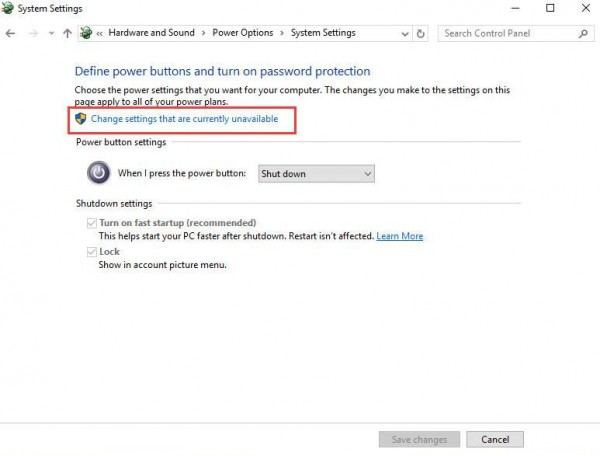The image size is (600, 456).
Task: Go back with the left arrow button
Action: point(10,34)
